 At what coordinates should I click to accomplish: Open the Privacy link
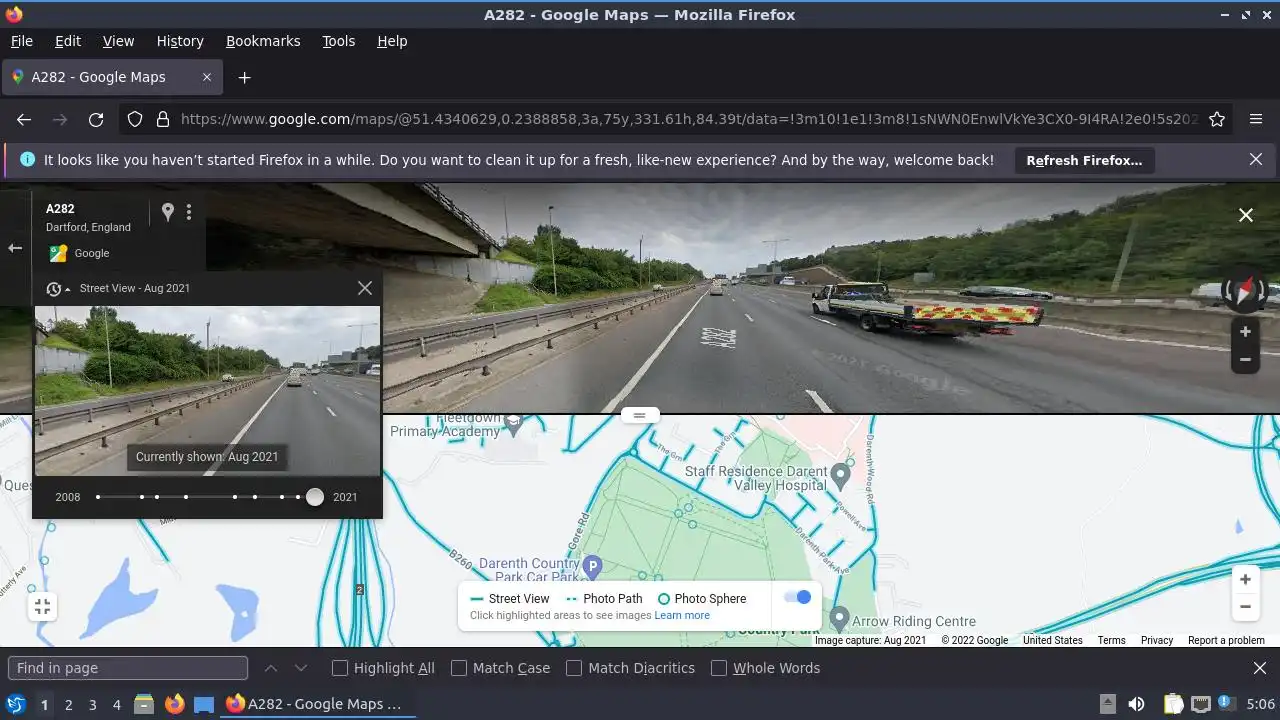1157,640
